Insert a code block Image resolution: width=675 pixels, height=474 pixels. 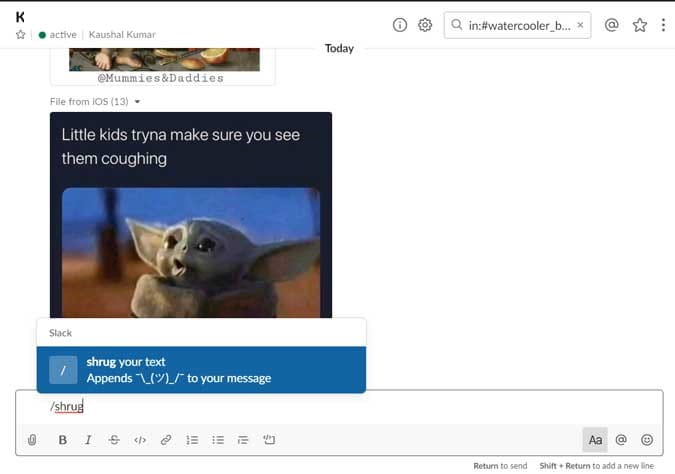click(269, 440)
